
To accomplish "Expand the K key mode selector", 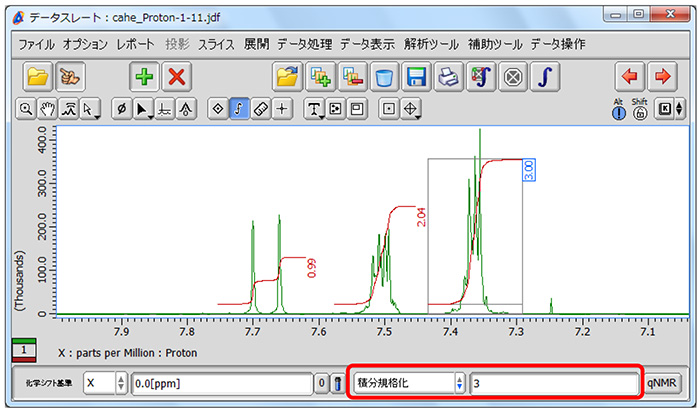I will point(680,109).
